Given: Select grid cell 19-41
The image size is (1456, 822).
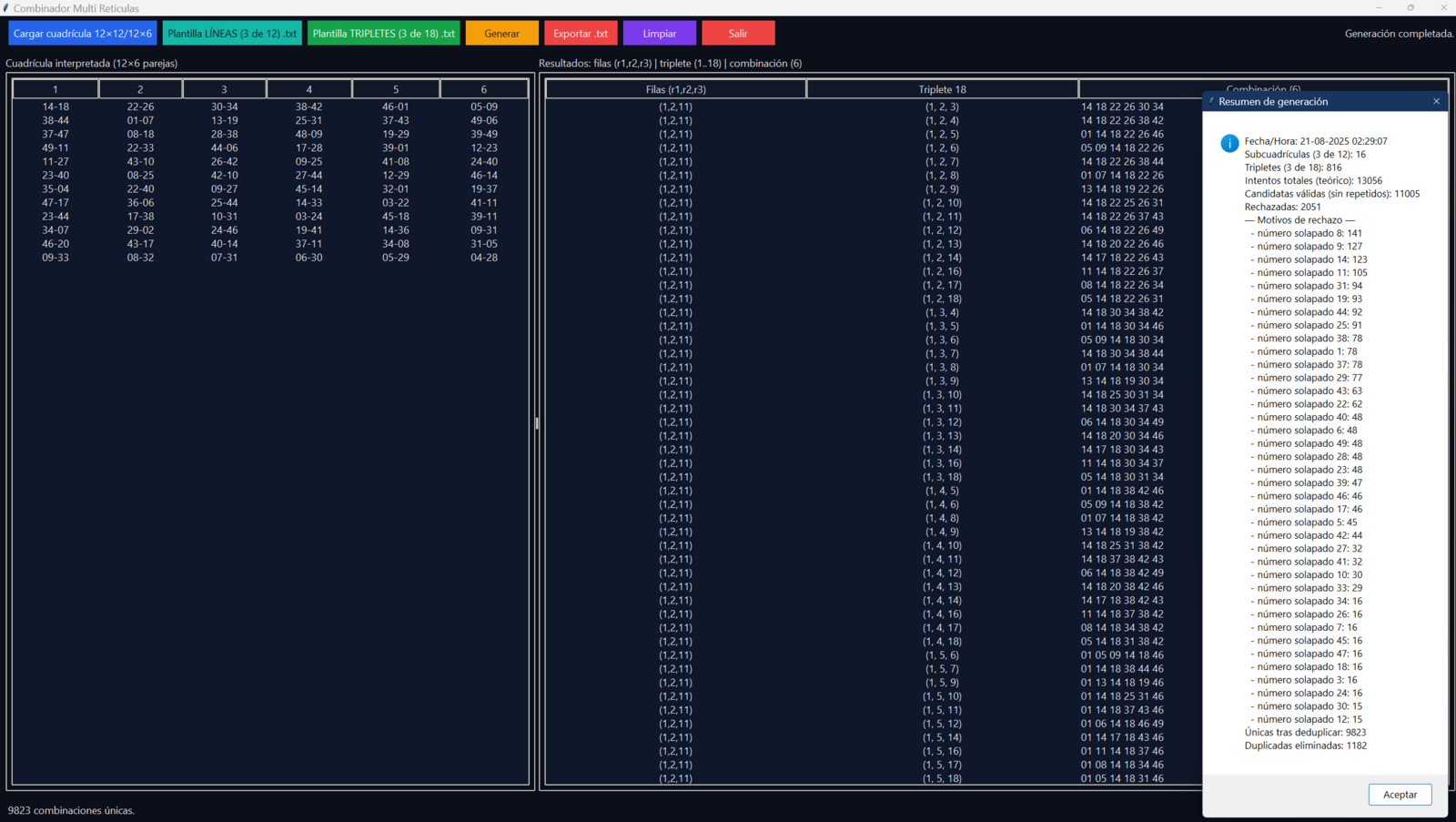Looking at the screenshot, I should (309, 230).
